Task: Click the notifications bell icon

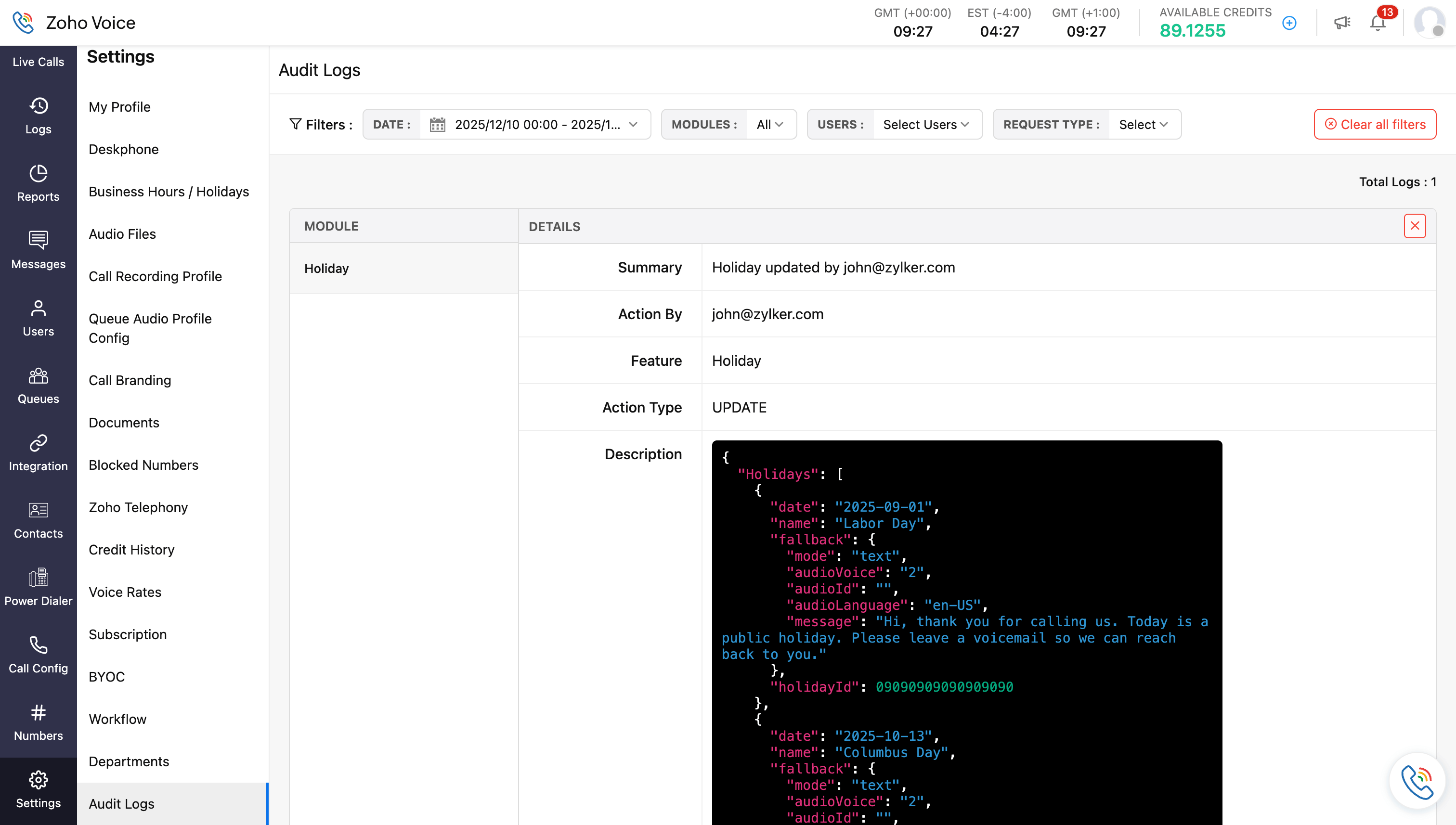Action: tap(1377, 23)
